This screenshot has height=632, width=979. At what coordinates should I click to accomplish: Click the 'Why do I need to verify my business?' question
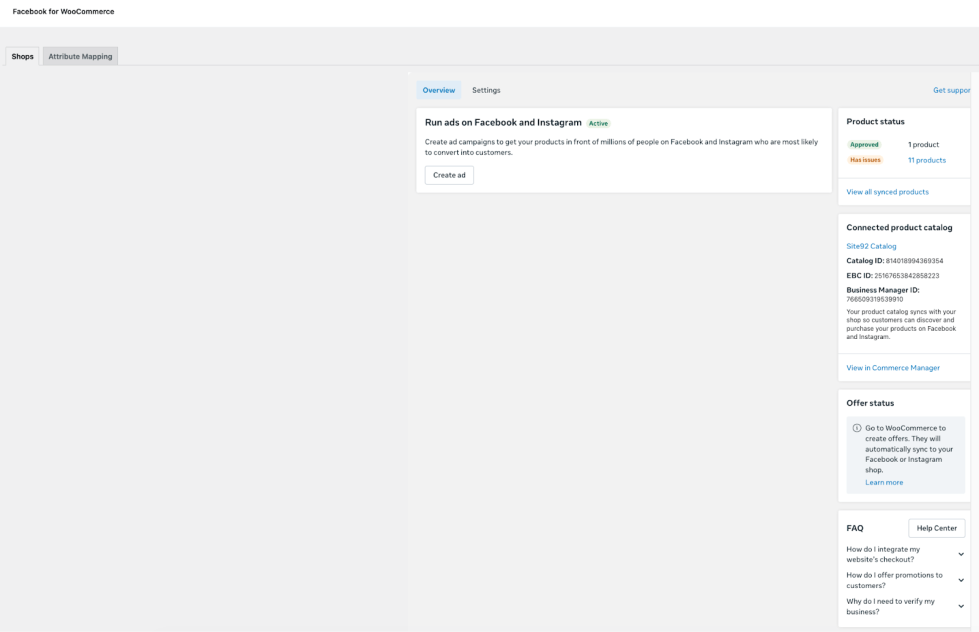(x=890, y=606)
